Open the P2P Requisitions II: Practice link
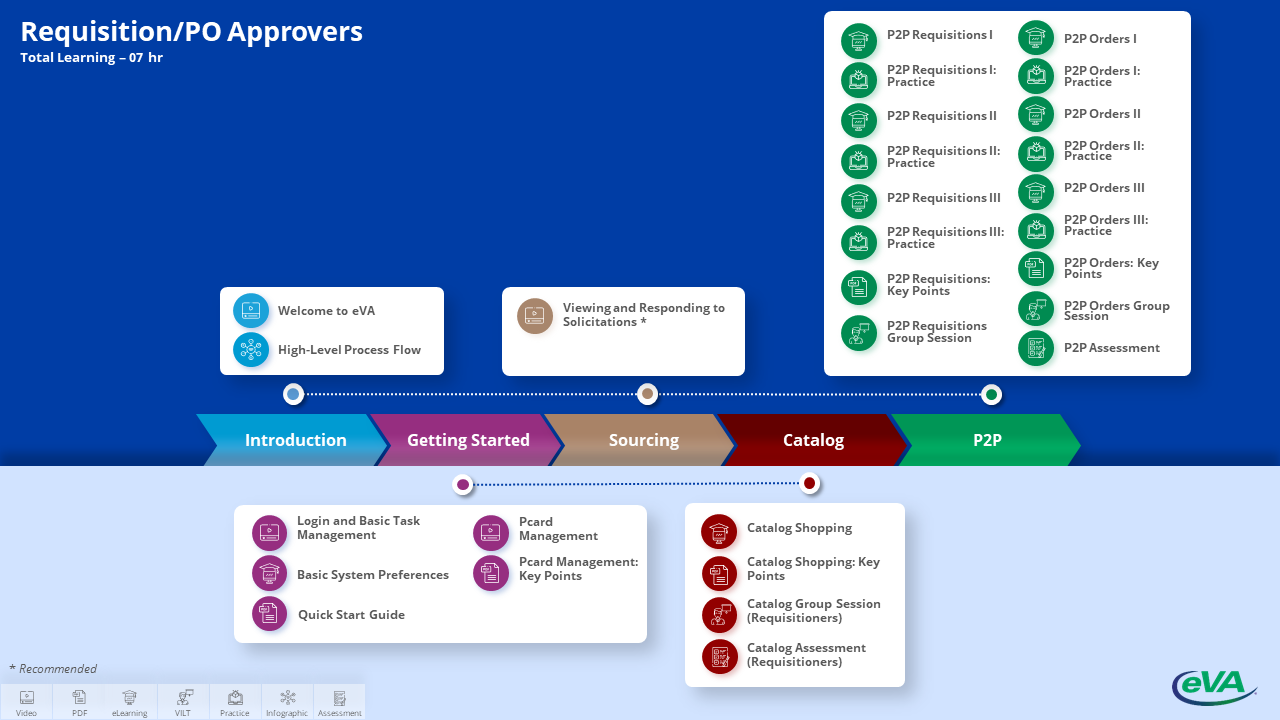Screen dimensions: 1280x720 (x=943, y=157)
